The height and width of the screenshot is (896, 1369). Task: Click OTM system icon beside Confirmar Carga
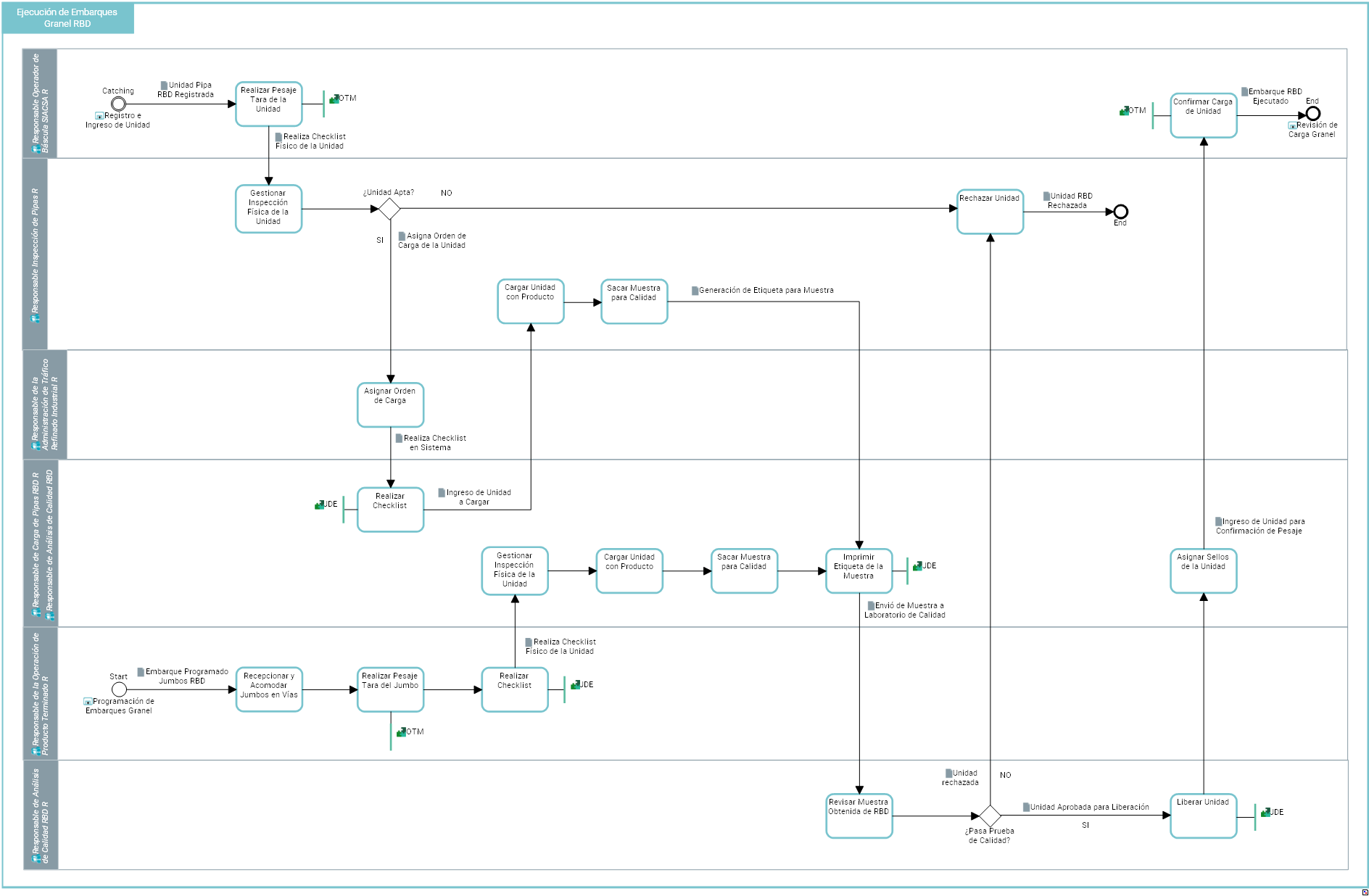[x=1124, y=111]
